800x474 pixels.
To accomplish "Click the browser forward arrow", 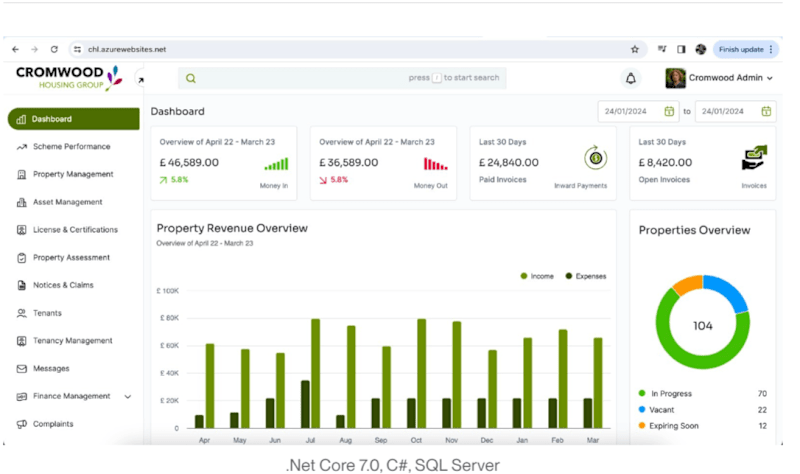I will pyautogui.click(x=34, y=49).
